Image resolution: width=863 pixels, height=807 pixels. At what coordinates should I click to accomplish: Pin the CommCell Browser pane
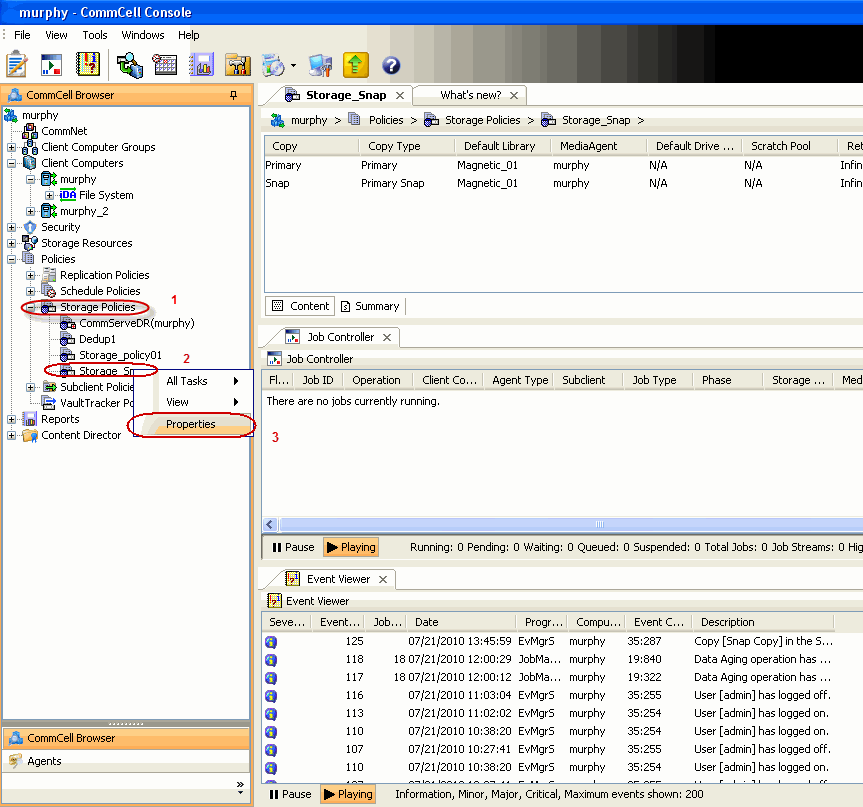tap(233, 95)
